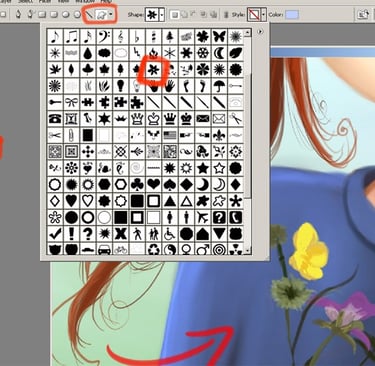Pick the eighth note shape
This screenshot has height=366, width=375.
click(55, 36)
